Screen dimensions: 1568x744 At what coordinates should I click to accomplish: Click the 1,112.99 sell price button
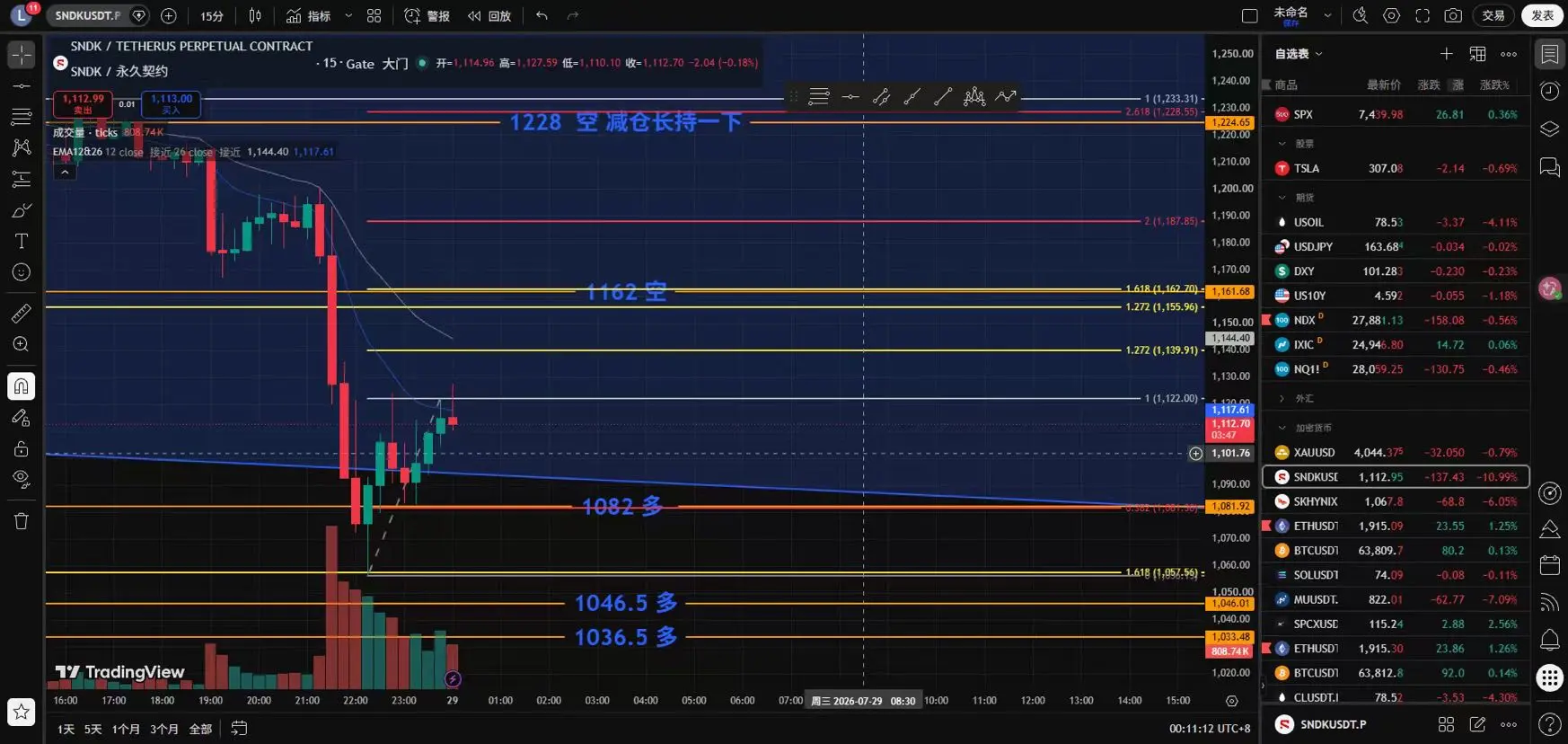[x=83, y=104]
